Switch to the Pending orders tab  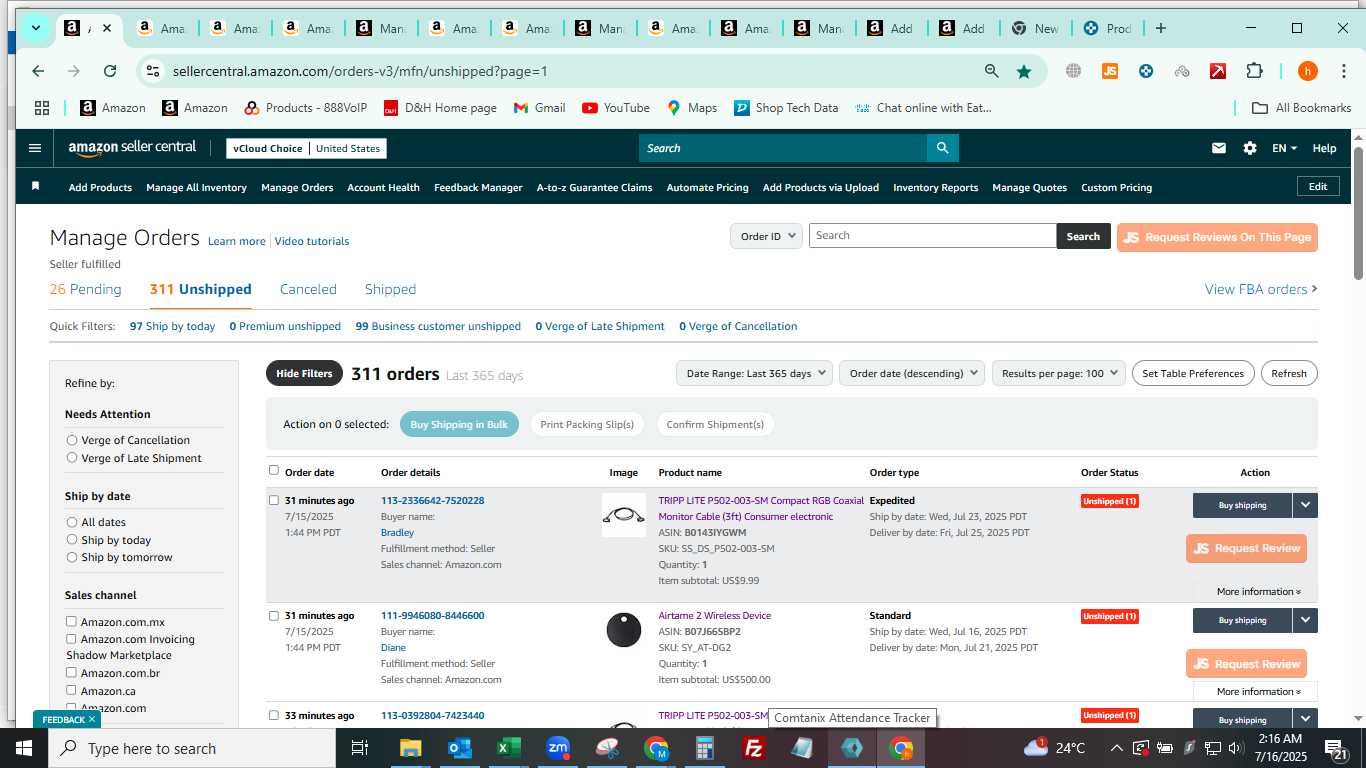point(86,289)
